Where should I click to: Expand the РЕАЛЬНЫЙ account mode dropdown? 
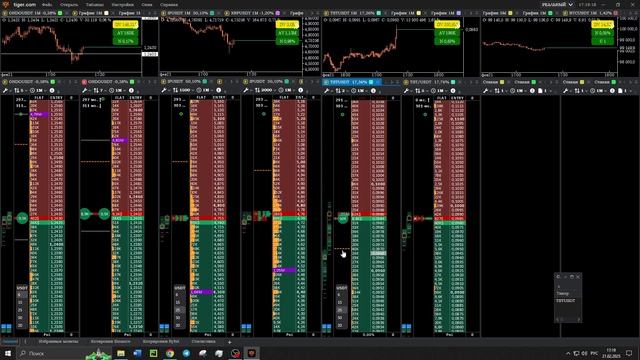pos(557,4)
